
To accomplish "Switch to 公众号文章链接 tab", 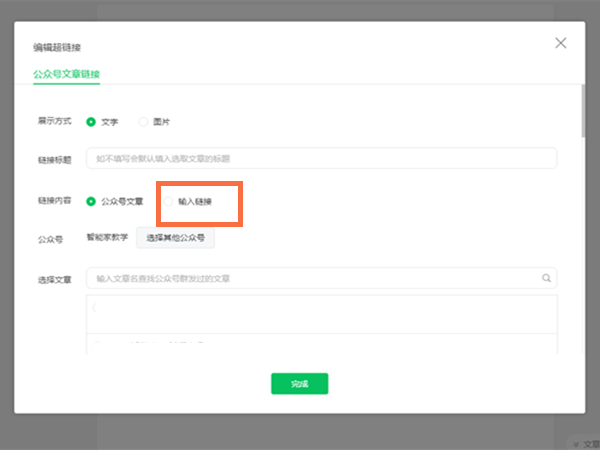I will coord(67,74).
